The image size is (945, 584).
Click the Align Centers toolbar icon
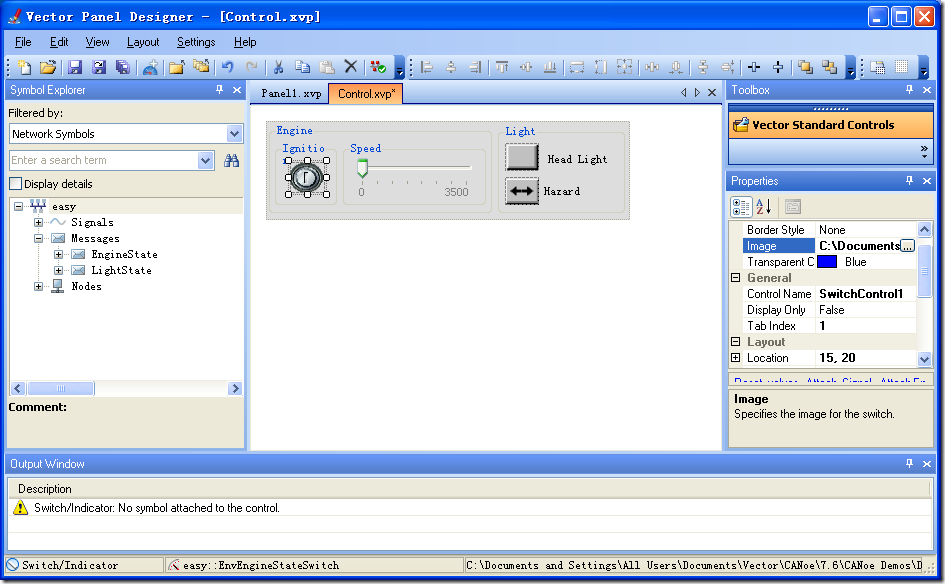pos(451,67)
